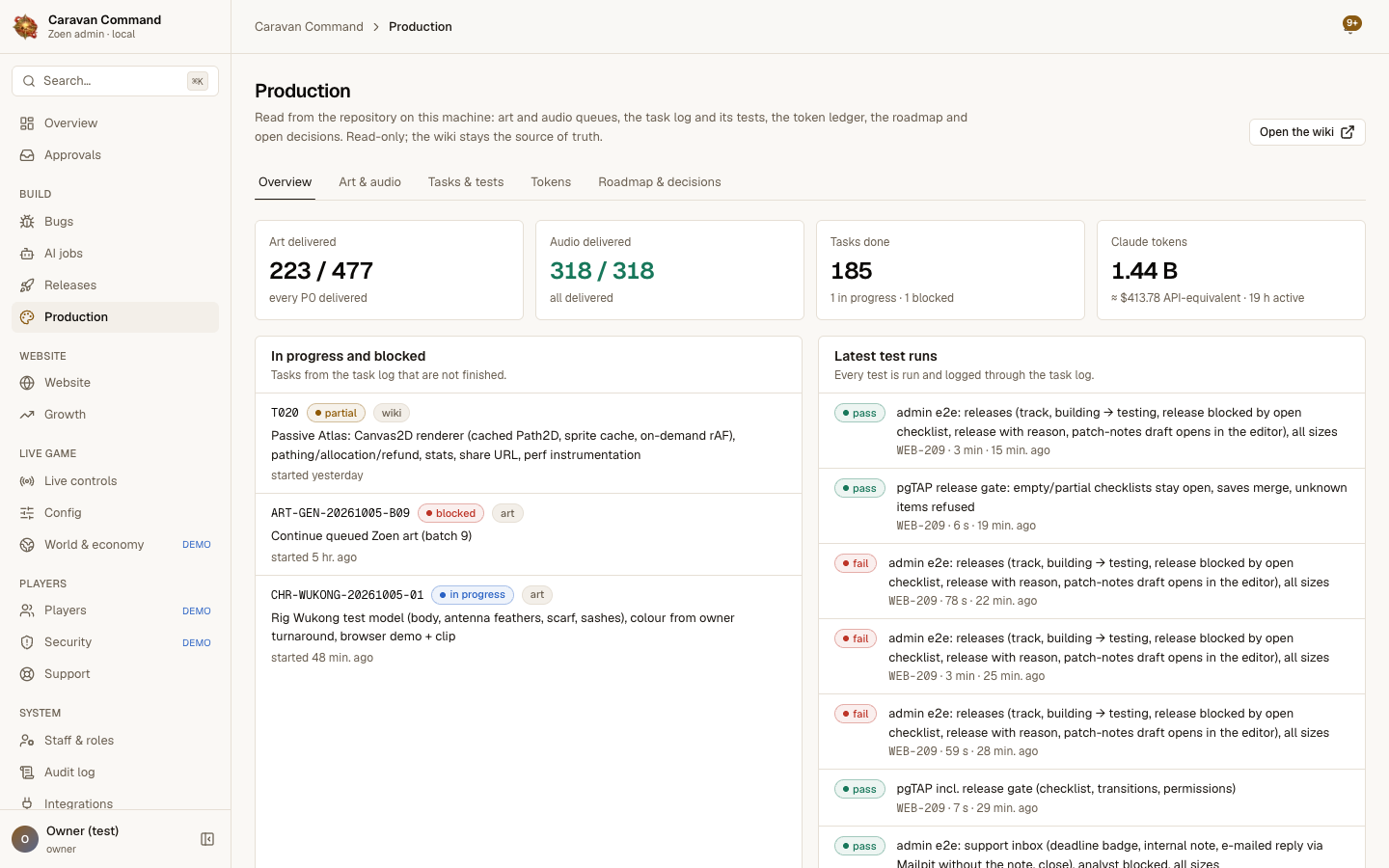Click task ID CHR-WUKONG-20261005-01
The height and width of the screenshot is (868, 1389).
coord(347,595)
